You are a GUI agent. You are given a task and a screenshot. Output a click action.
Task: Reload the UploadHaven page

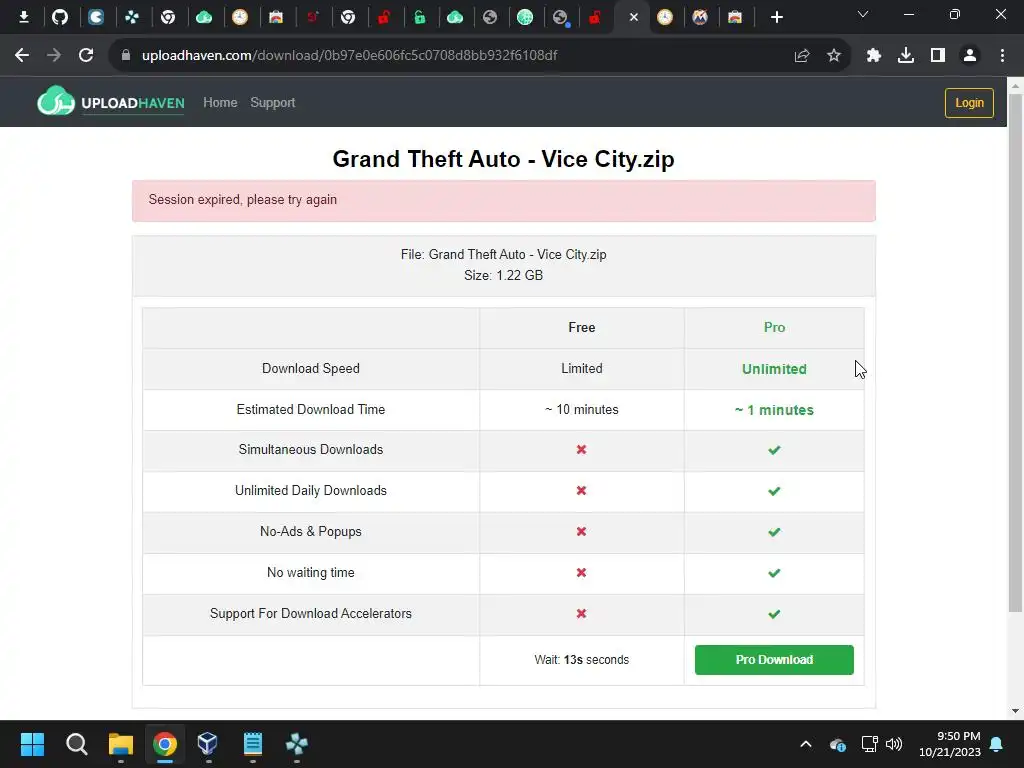(86, 56)
